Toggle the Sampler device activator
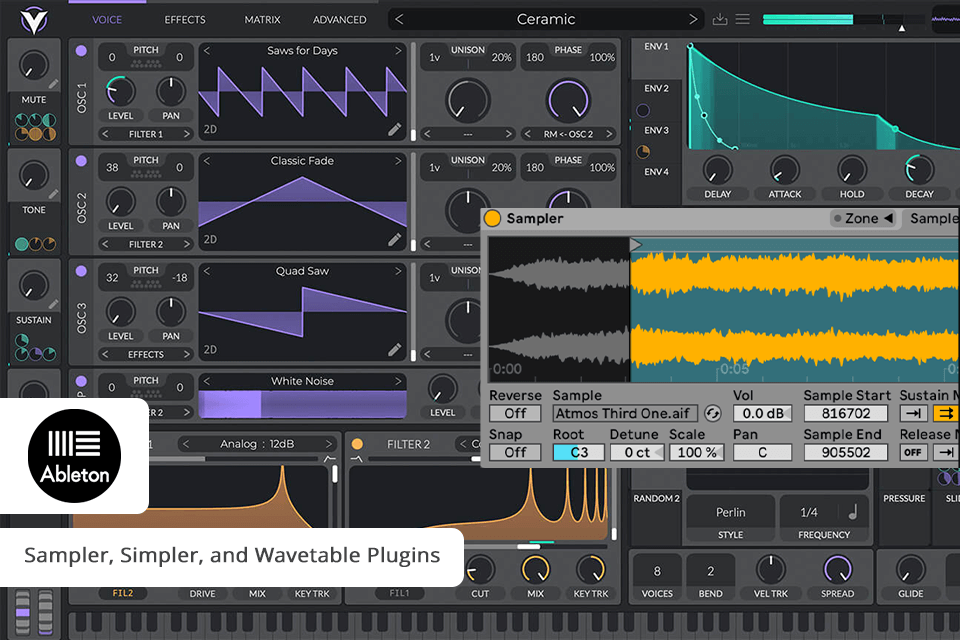Image resolution: width=960 pixels, height=640 pixels. 492,218
